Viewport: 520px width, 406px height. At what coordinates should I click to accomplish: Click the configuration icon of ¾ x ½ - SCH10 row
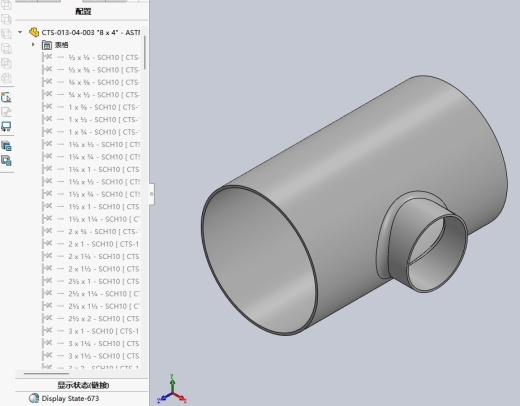(x=47, y=95)
